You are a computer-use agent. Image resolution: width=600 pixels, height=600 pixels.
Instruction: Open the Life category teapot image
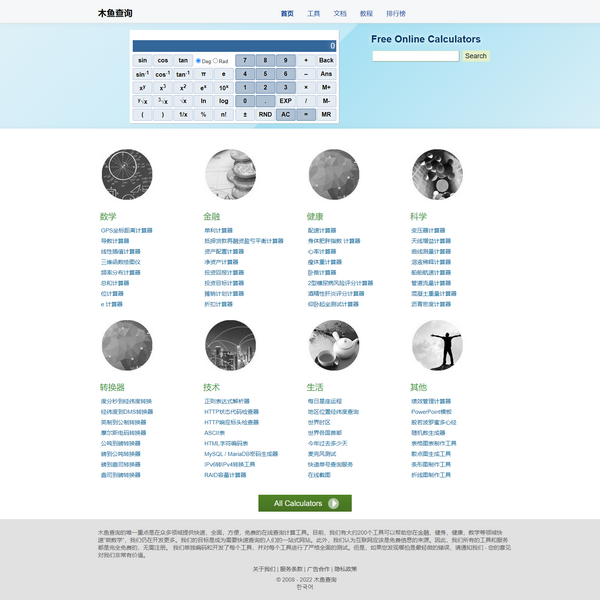pyautogui.click(x=334, y=345)
